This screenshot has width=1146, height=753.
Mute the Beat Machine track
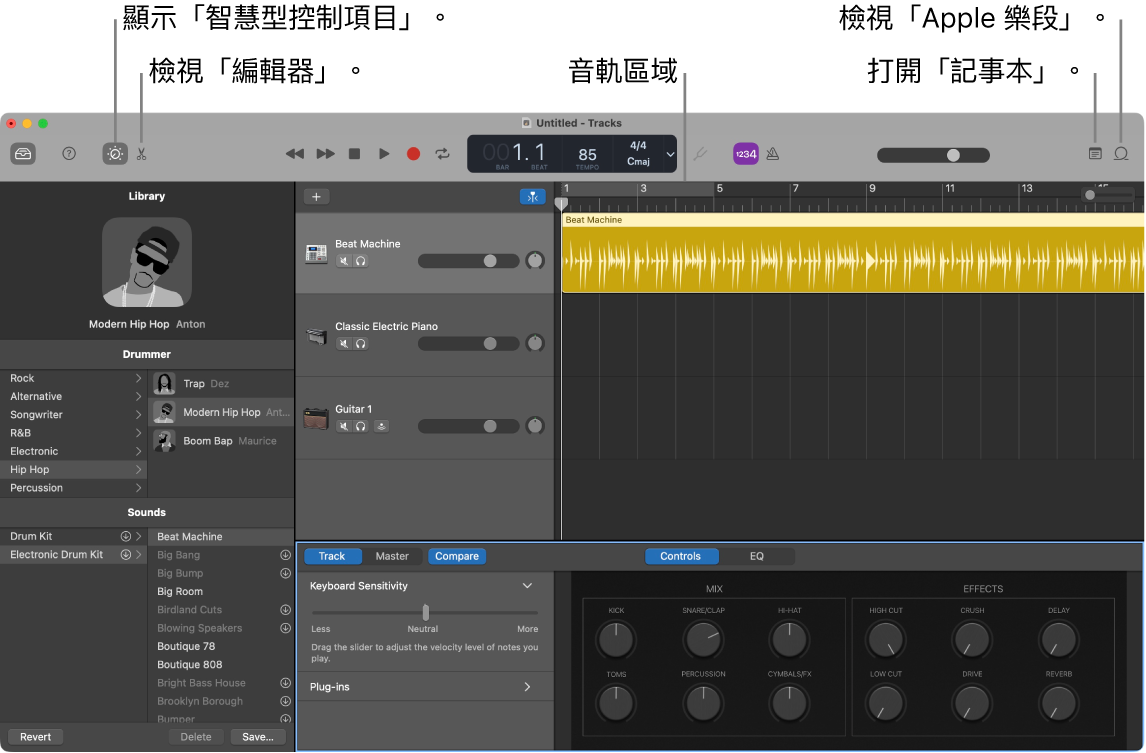(x=343, y=260)
